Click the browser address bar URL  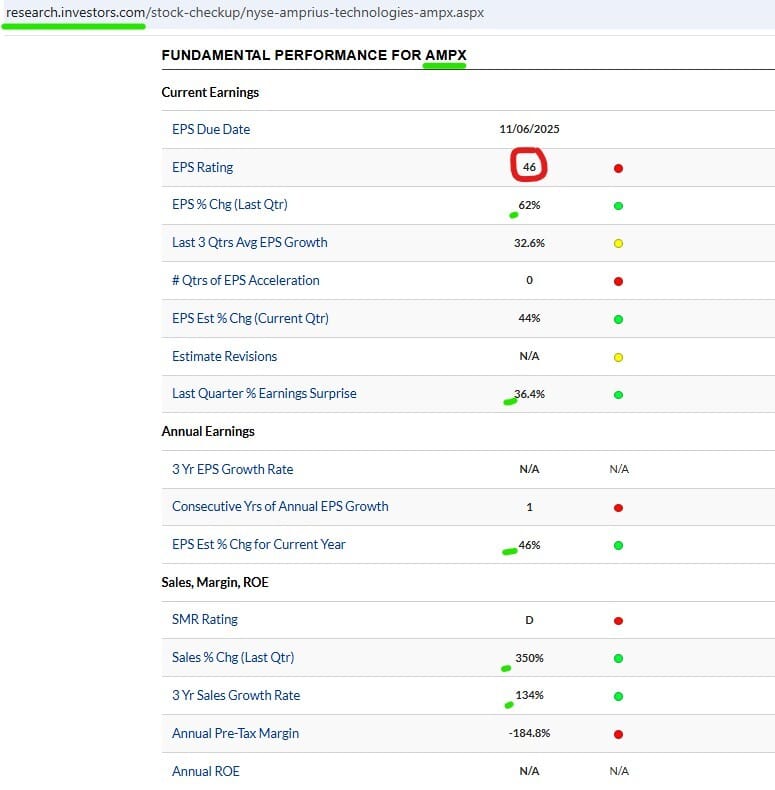click(245, 13)
